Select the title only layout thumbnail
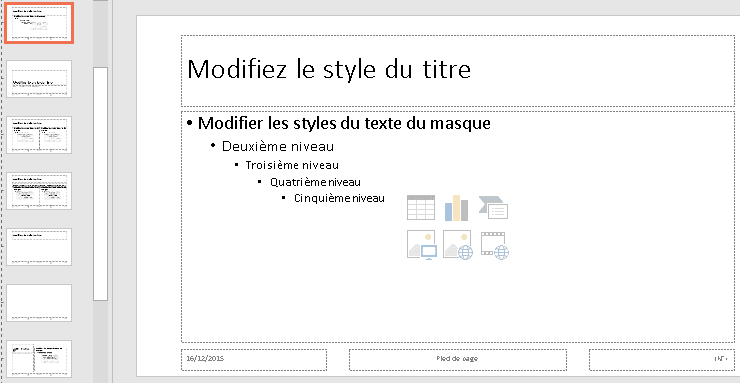This screenshot has height=383, width=740. pyautogui.click(x=39, y=247)
